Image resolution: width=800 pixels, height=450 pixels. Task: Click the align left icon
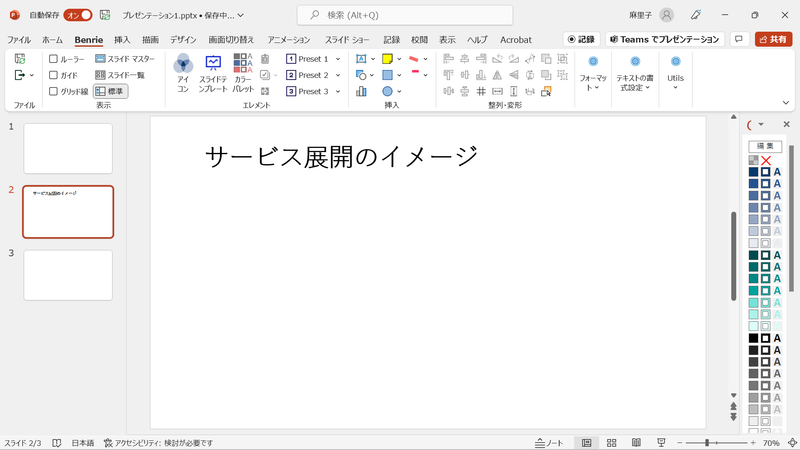[x=448, y=59]
